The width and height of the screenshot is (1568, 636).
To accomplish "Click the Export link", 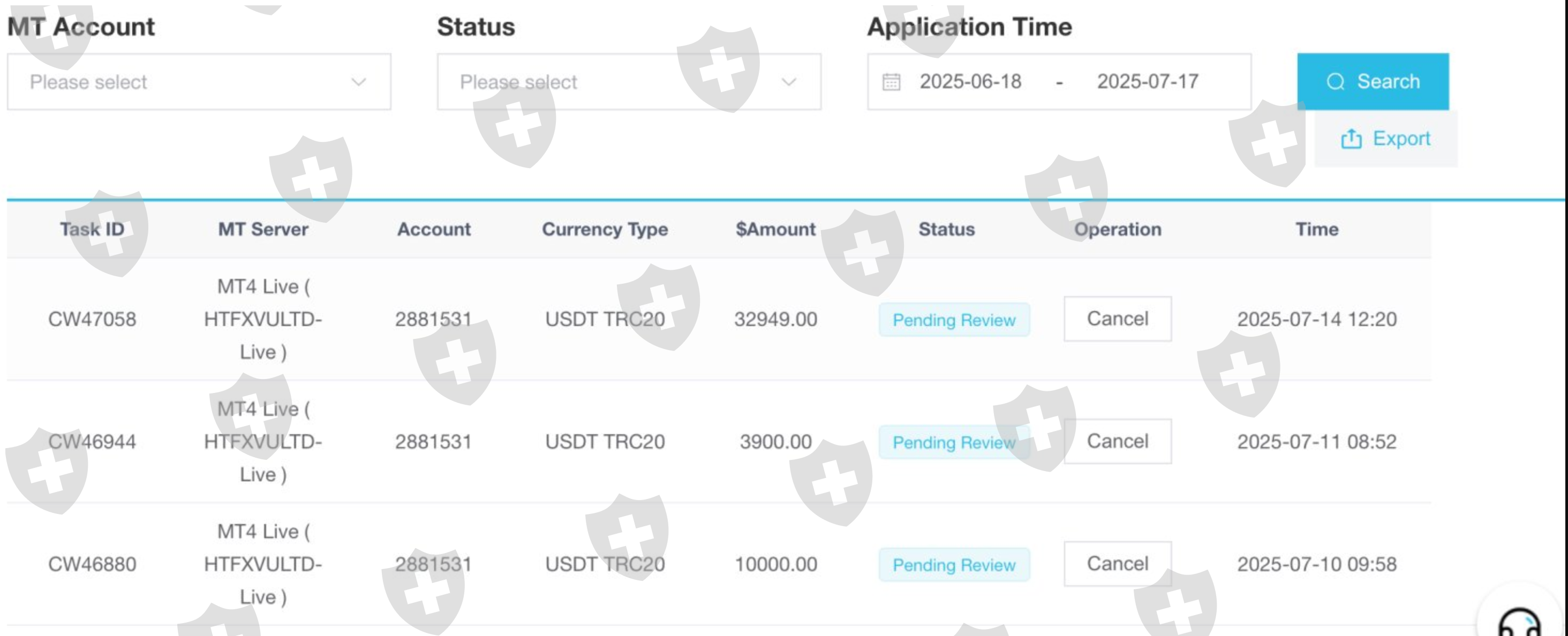I will coord(1400,139).
